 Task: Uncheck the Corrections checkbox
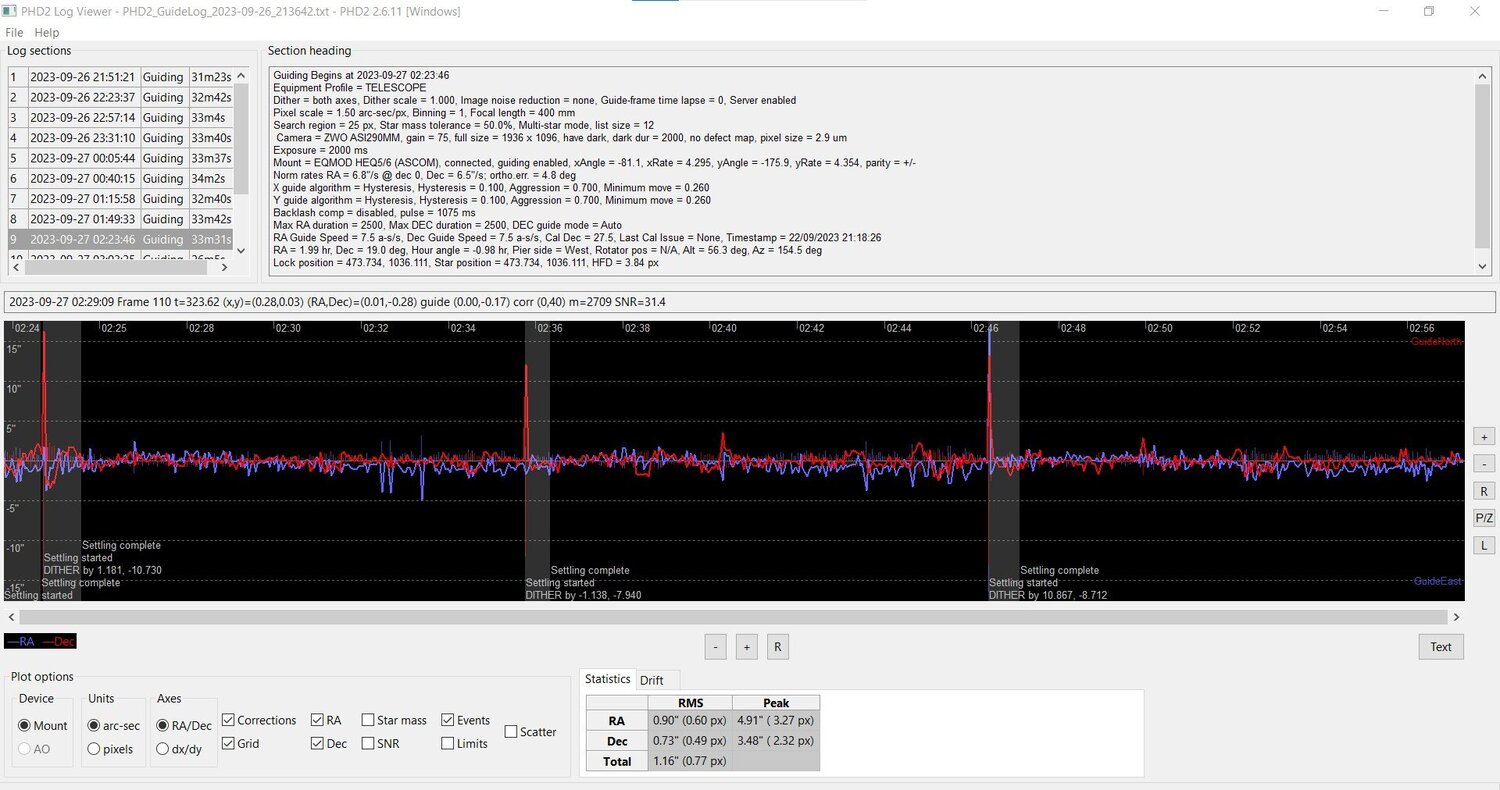click(228, 720)
